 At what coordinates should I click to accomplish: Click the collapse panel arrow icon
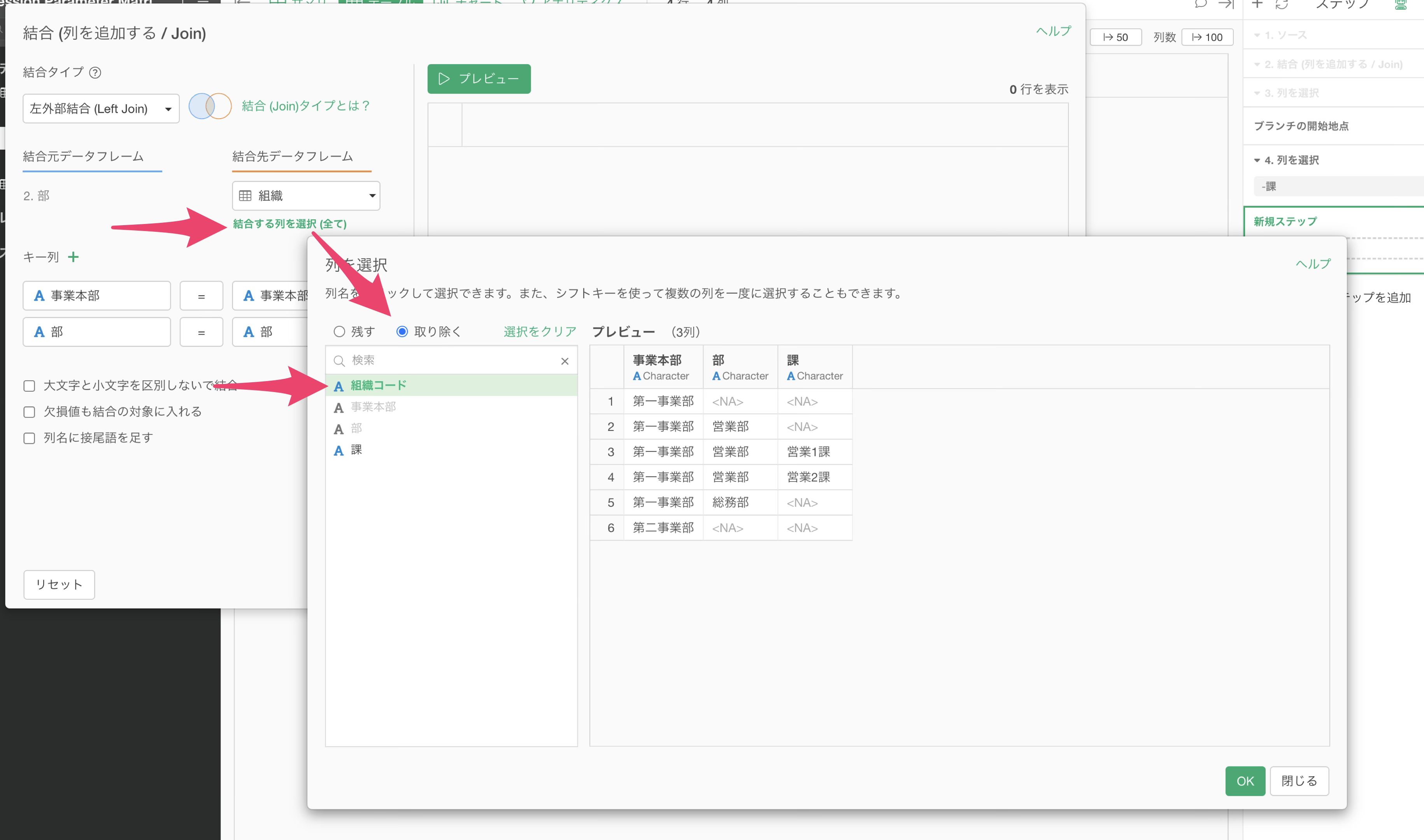(x=1226, y=5)
